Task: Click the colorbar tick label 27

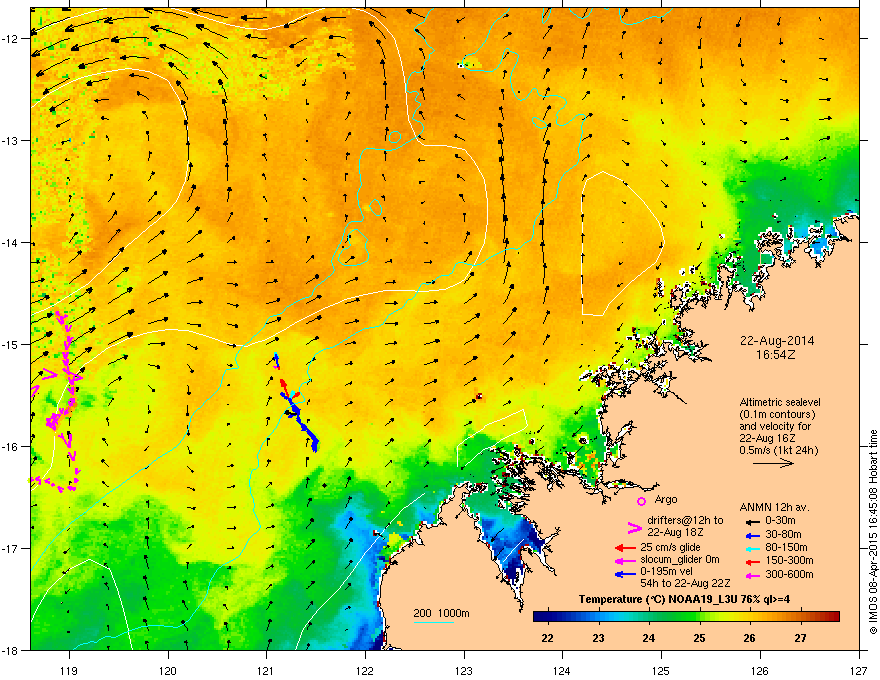Action: click(800, 638)
